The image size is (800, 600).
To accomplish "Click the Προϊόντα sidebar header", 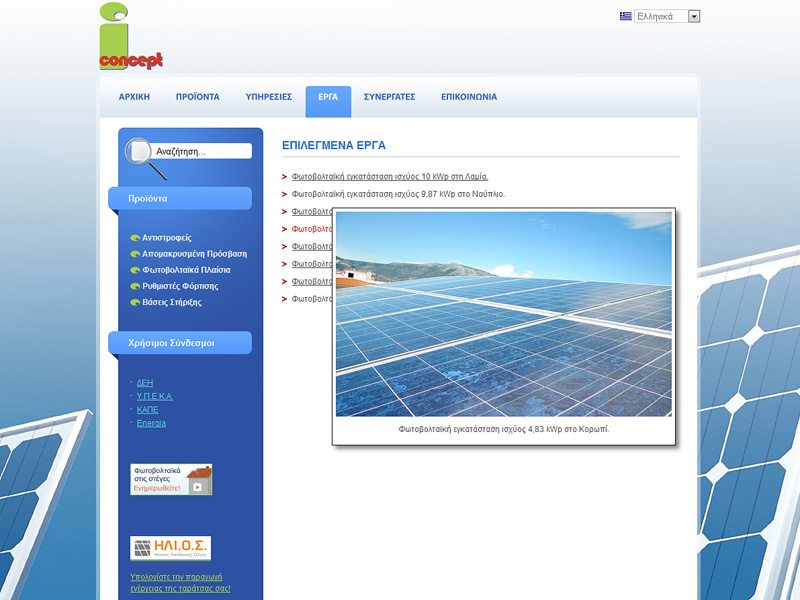I will tap(180, 198).
